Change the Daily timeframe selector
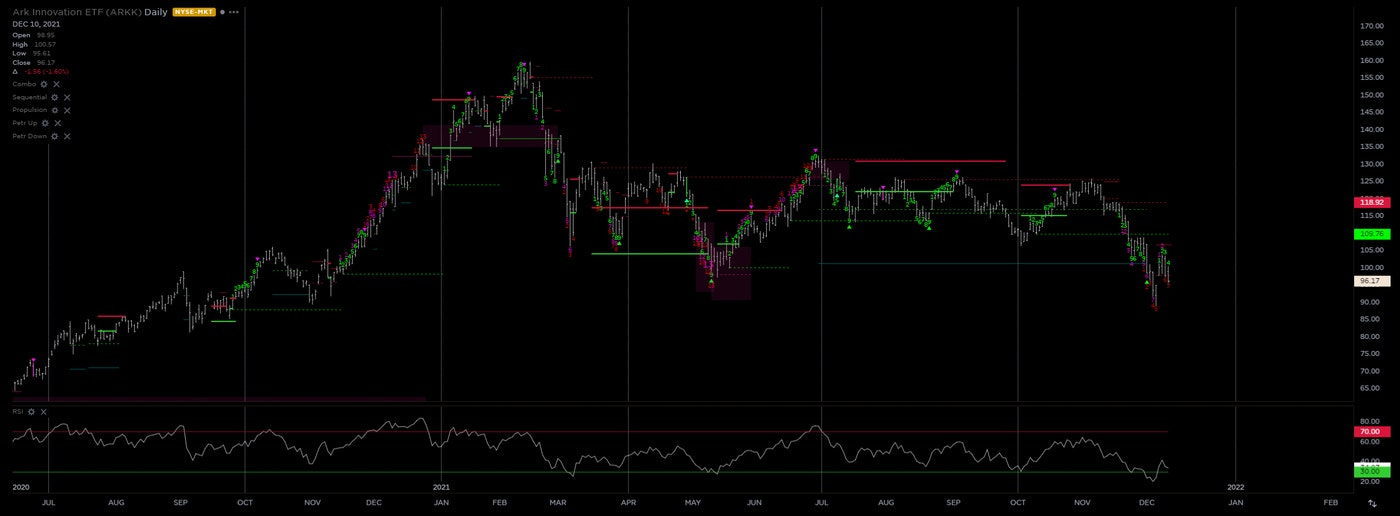 pyautogui.click(x=157, y=12)
